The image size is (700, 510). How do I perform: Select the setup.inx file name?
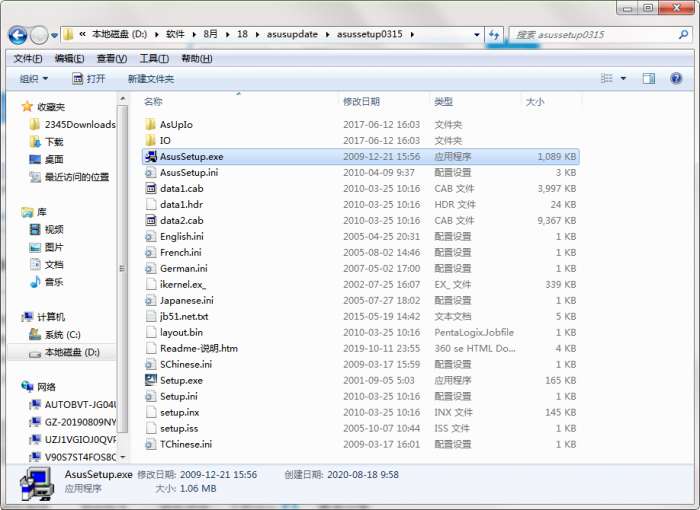(x=179, y=412)
